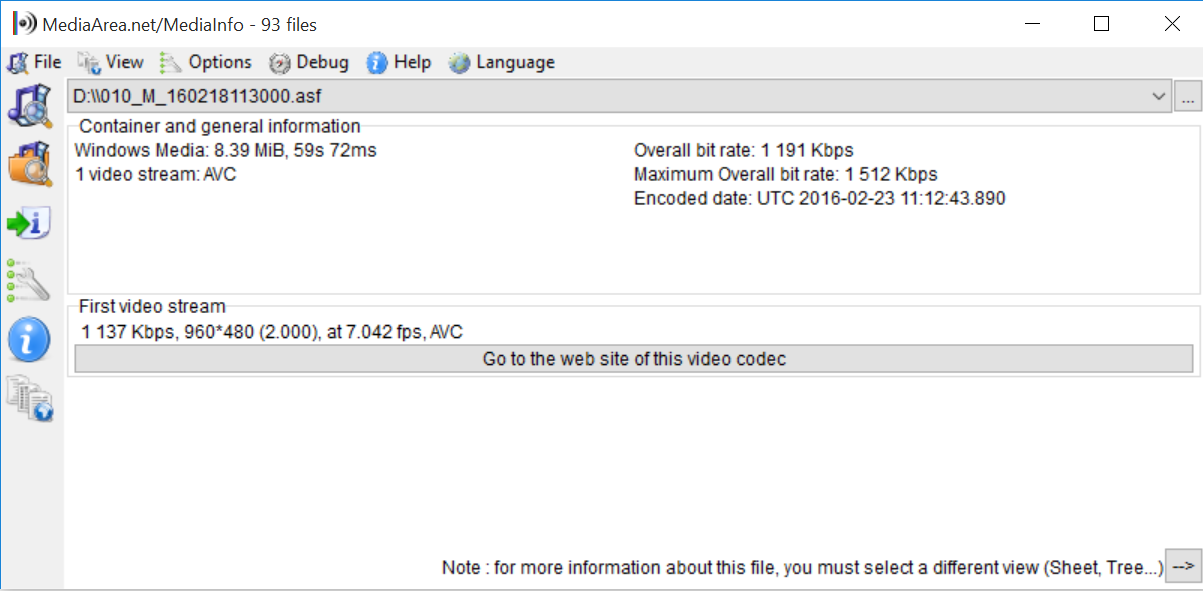Open the Language menu
Viewport: 1203px width, 591px height.
502,62
